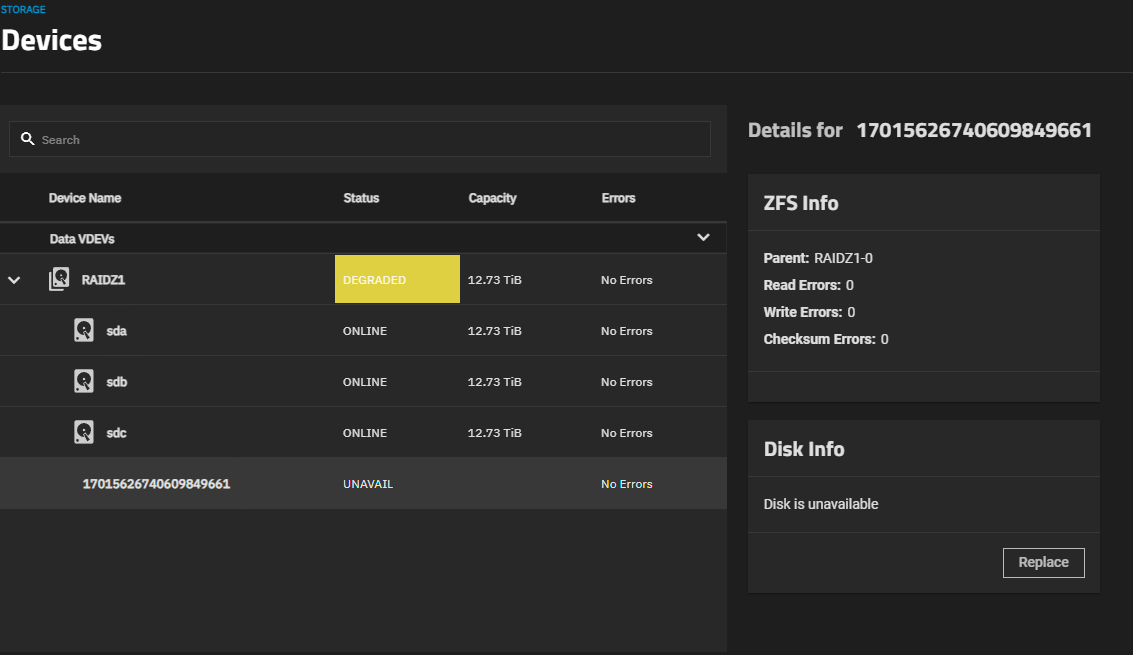The height and width of the screenshot is (655, 1133).
Task: Click 12.73 TiB capacity of sdc
Action: point(494,433)
